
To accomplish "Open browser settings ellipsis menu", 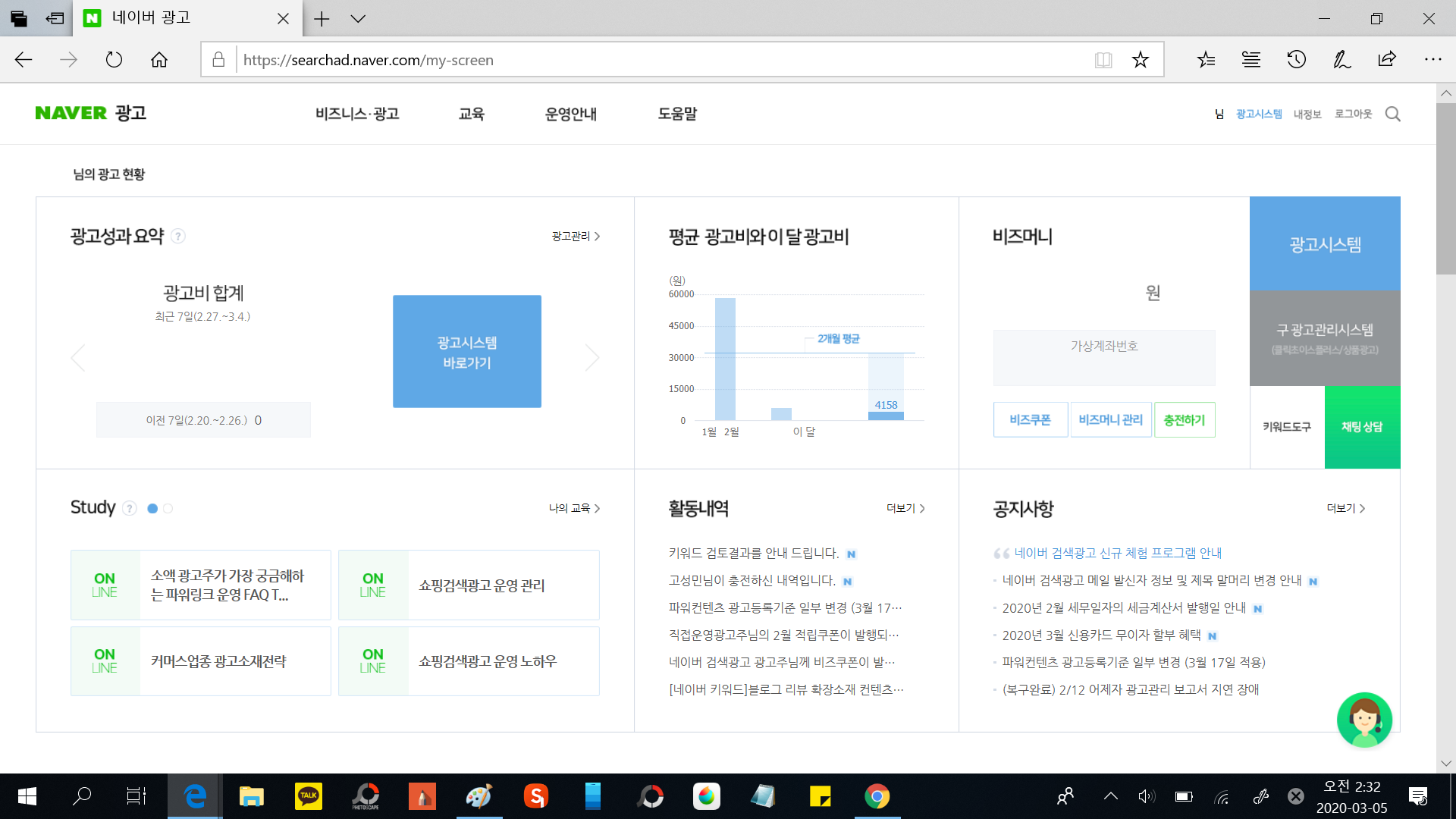I will [x=1432, y=60].
